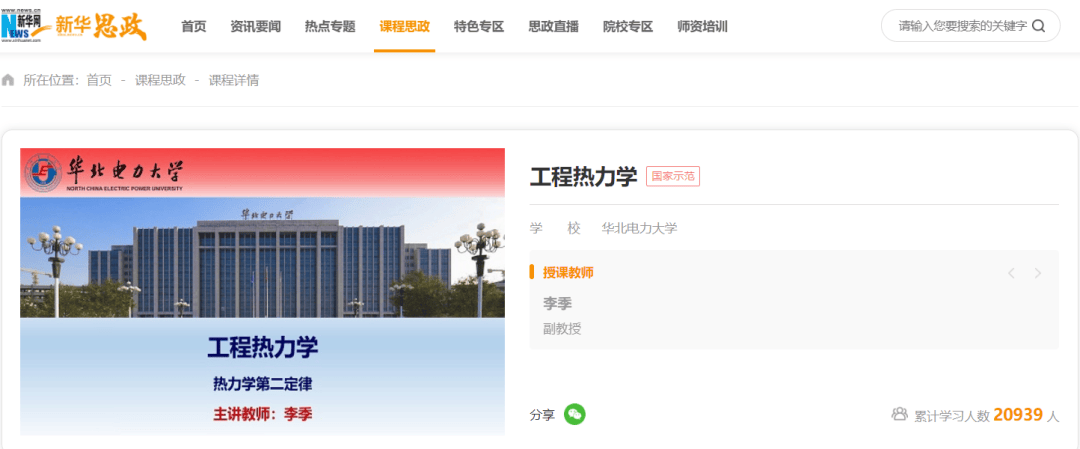Click the 分享 label
The width and height of the screenshot is (1080, 449).
542,415
